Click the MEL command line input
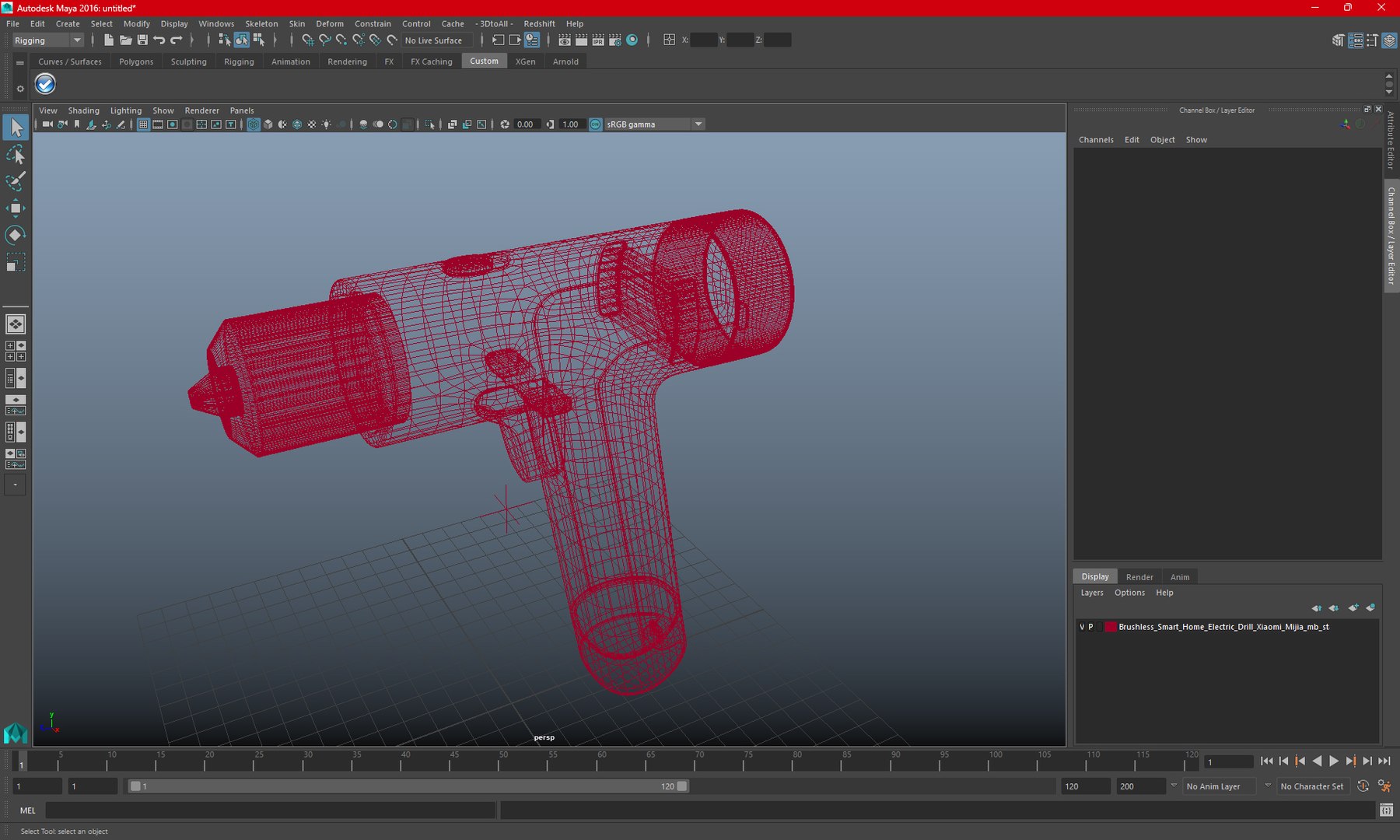 tap(270, 810)
